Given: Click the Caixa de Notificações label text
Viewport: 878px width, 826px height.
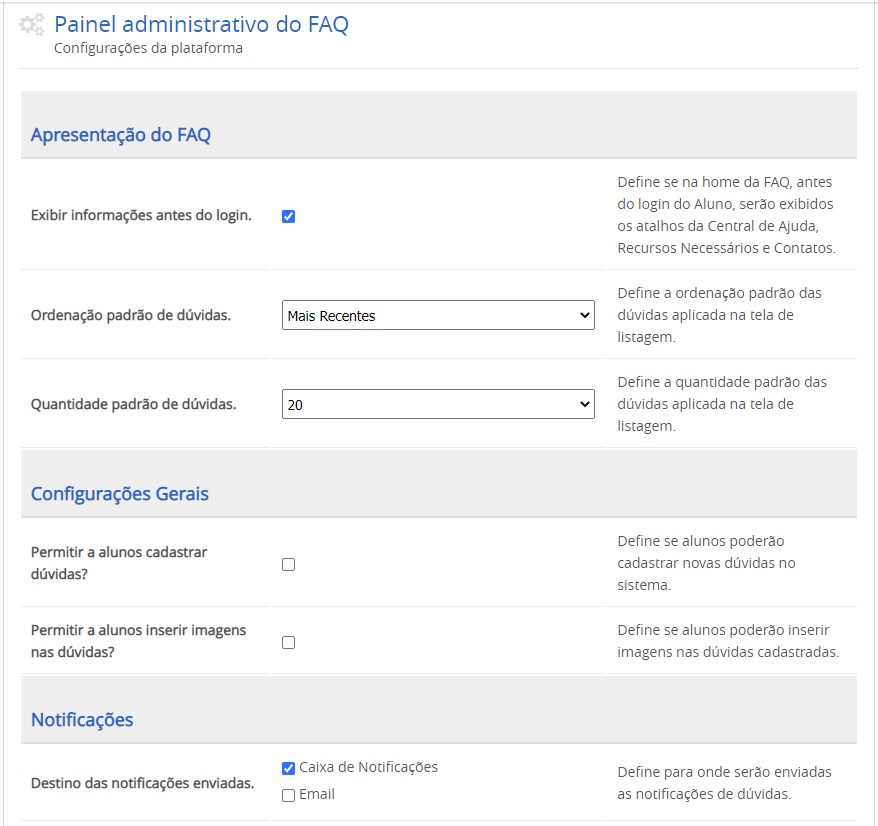Looking at the screenshot, I should pos(368,767).
